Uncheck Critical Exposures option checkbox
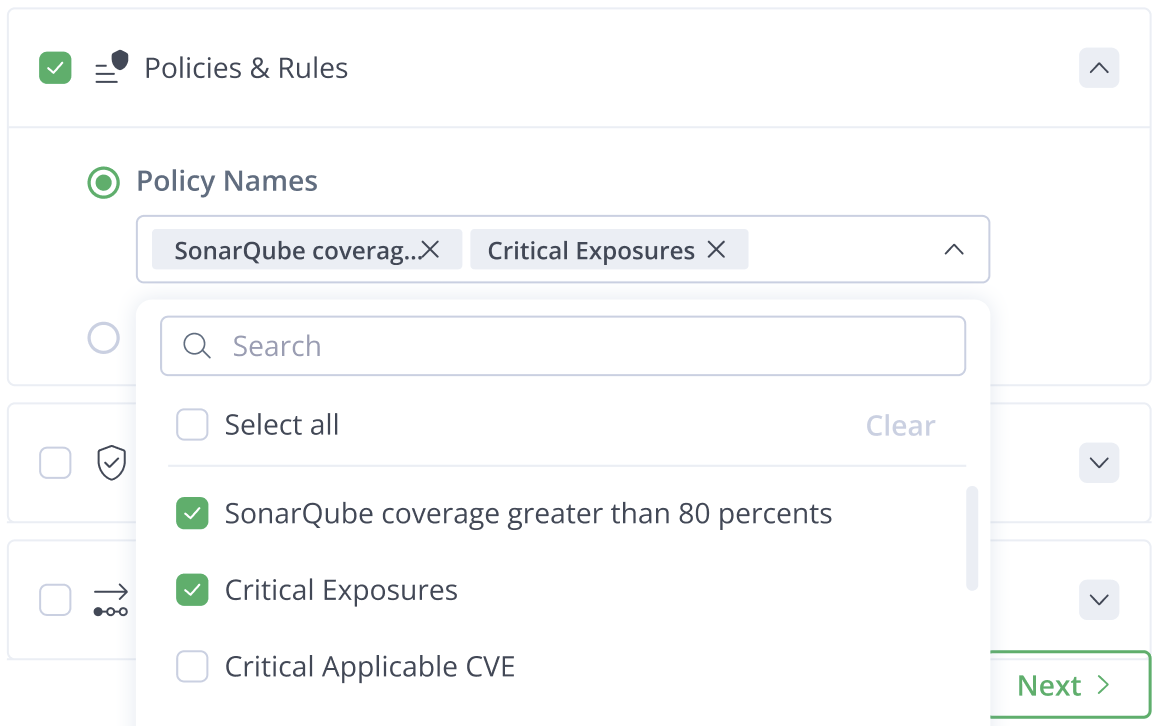Image resolution: width=1176 pixels, height=726 pixels. click(x=192, y=590)
